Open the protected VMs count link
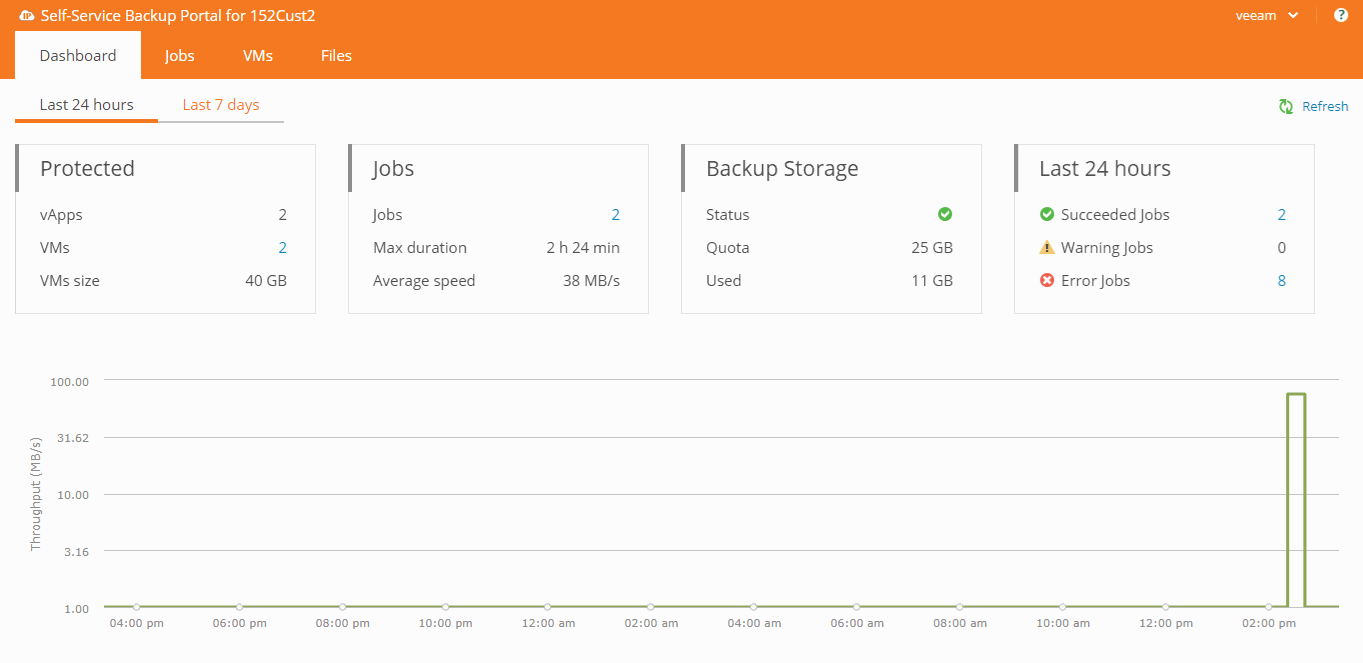The width and height of the screenshot is (1363, 663). pyautogui.click(x=282, y=248)
